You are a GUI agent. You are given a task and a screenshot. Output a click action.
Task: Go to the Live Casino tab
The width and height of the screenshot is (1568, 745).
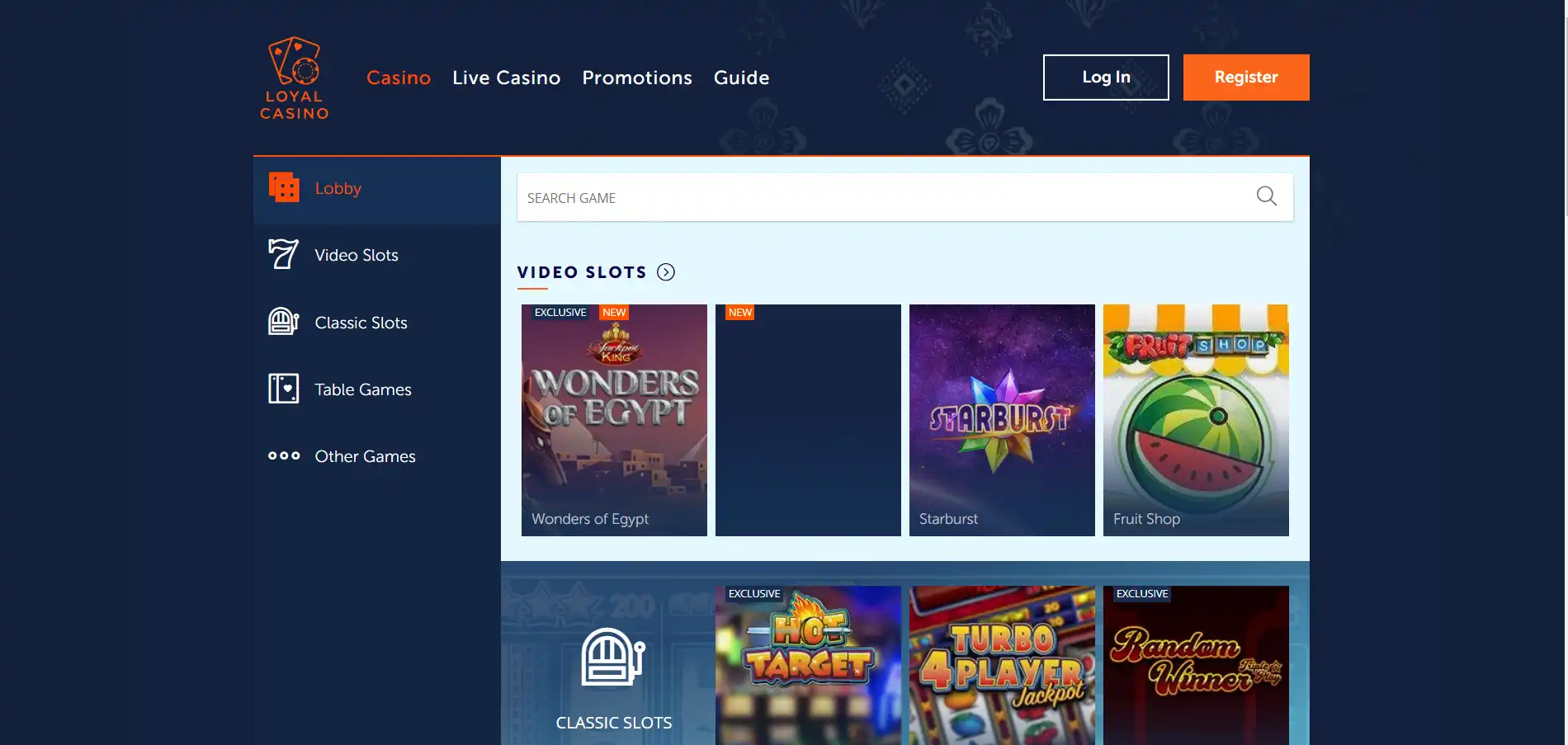coord(506,78)
